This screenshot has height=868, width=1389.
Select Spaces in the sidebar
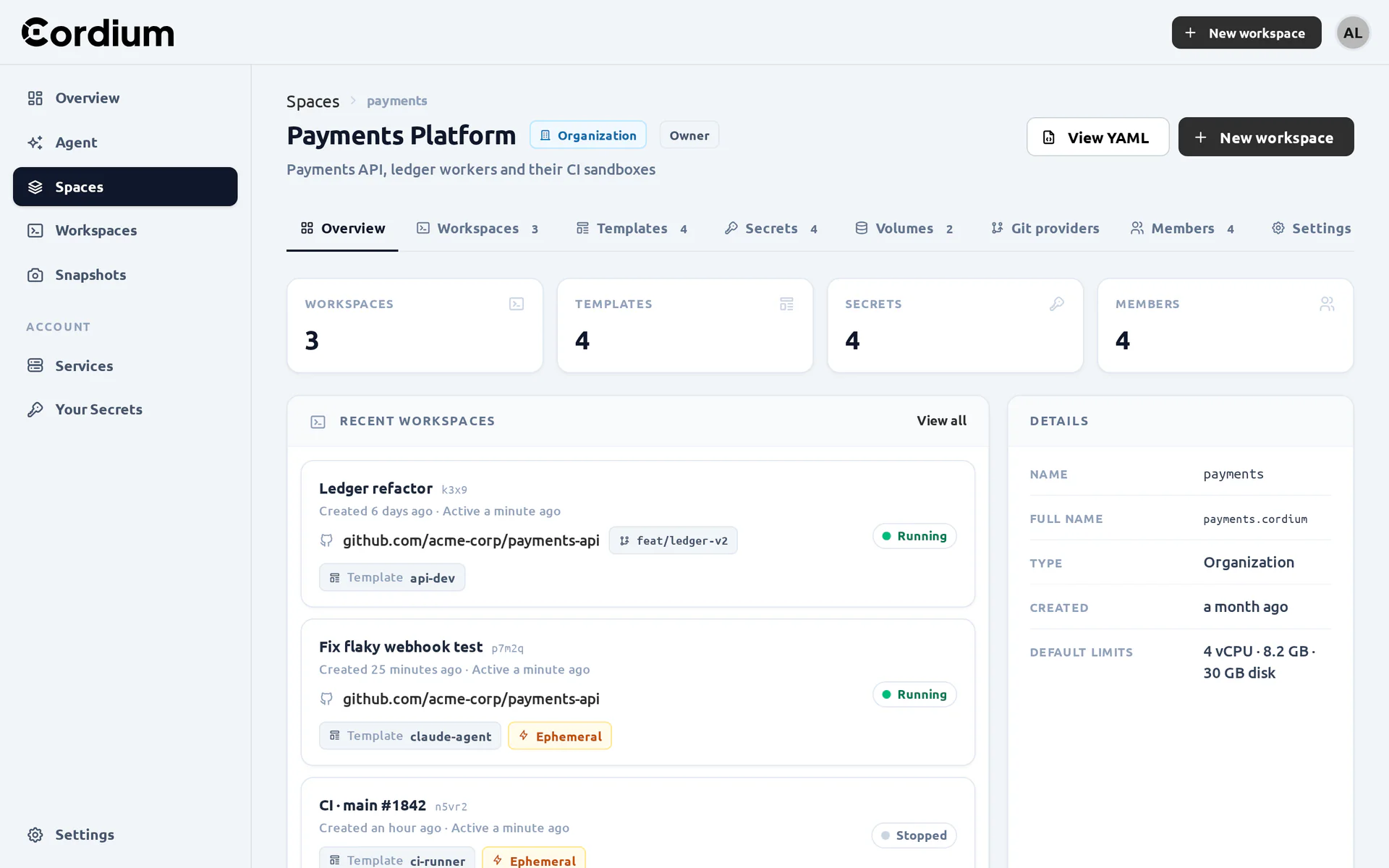click(125, 187)
